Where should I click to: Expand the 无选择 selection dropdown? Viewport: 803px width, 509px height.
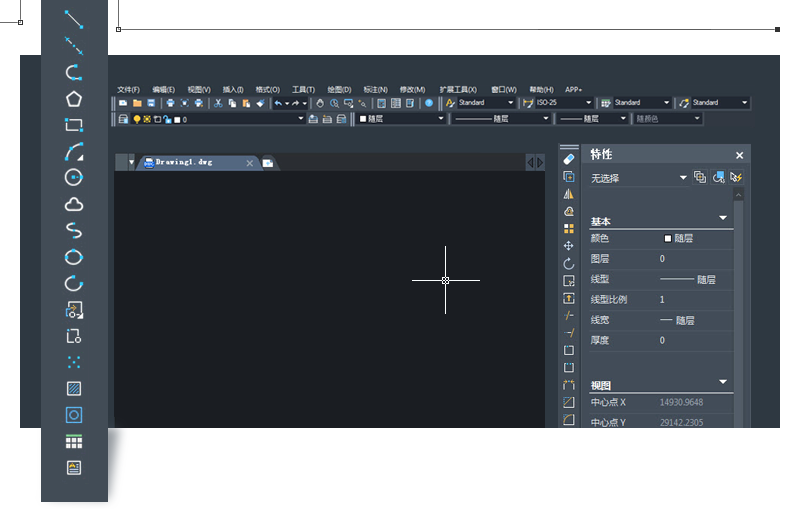684,178
